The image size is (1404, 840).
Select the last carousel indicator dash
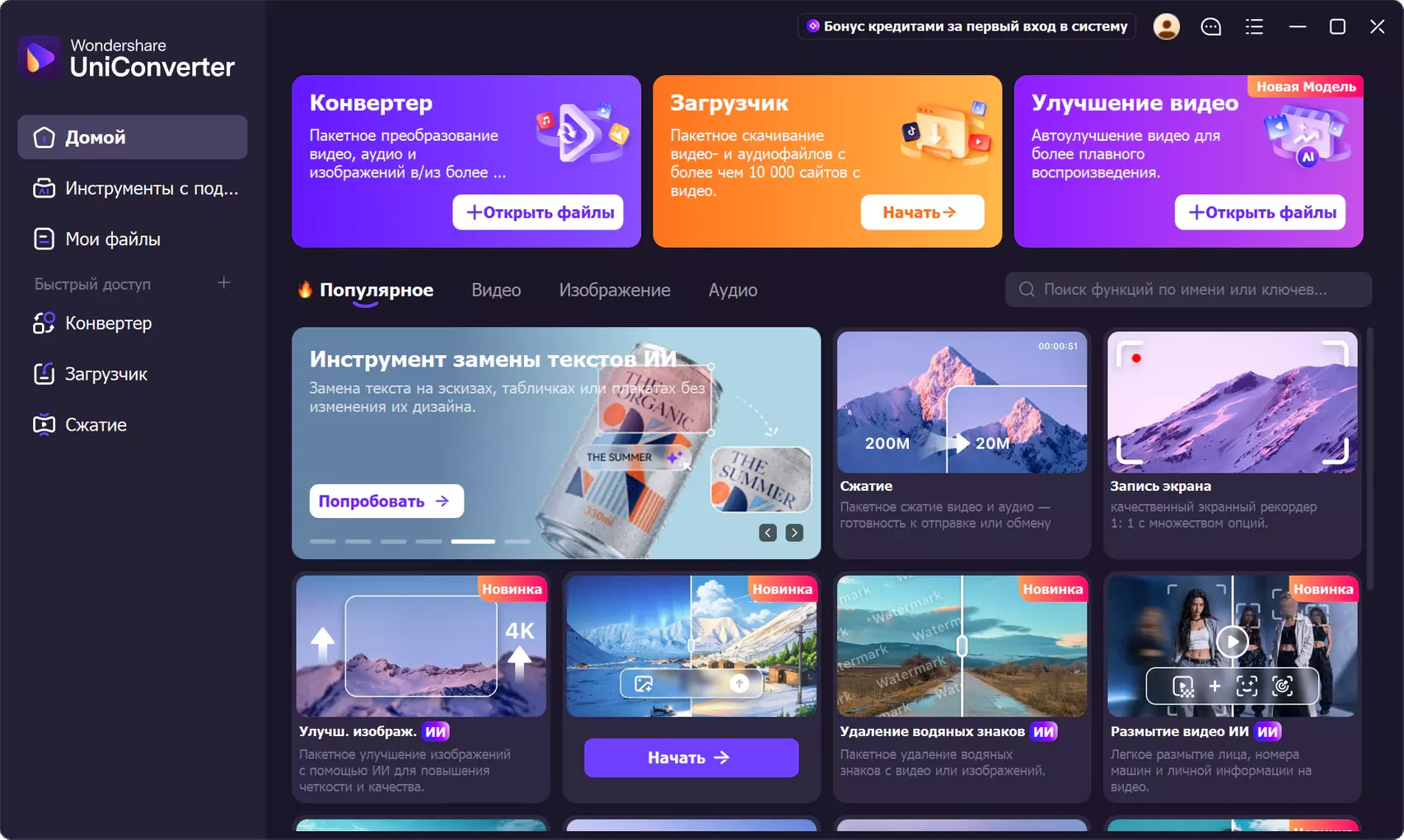[x=517, y=541]
